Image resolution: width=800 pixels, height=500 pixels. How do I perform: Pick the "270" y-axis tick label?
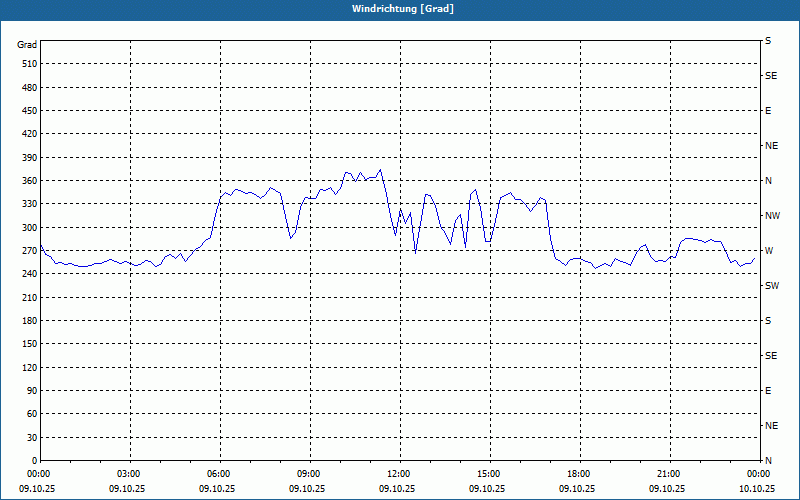(30, 251)
